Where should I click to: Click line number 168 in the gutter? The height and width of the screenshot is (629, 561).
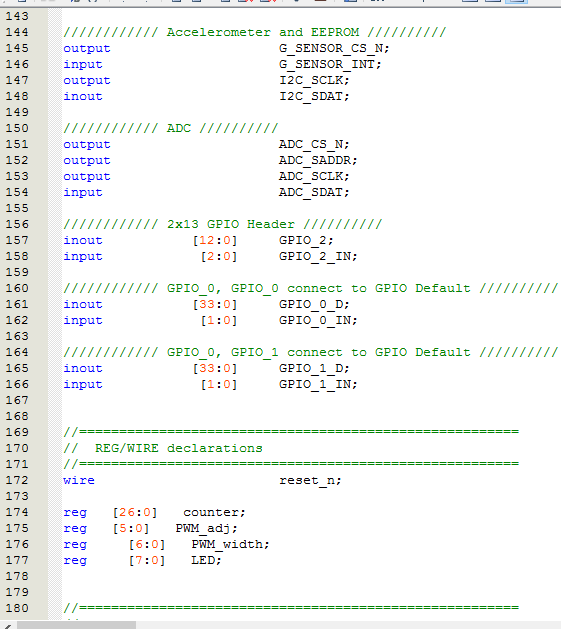click(17, 416)
